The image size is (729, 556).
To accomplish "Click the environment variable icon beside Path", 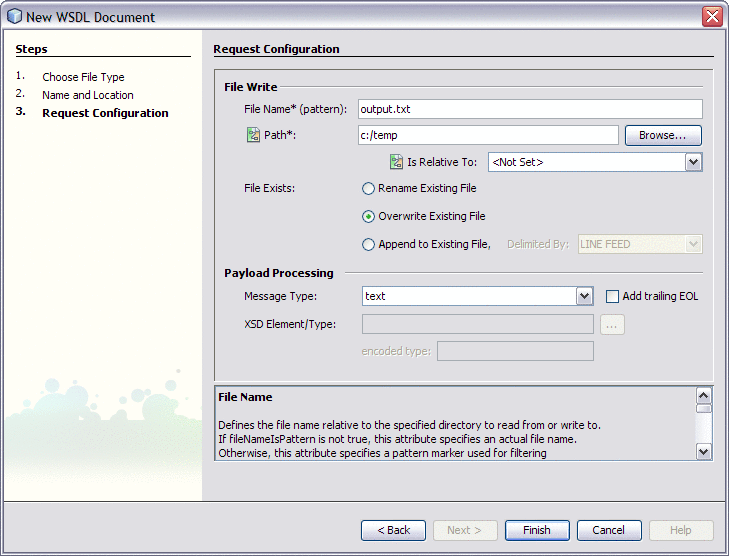I will pos(253,135).
